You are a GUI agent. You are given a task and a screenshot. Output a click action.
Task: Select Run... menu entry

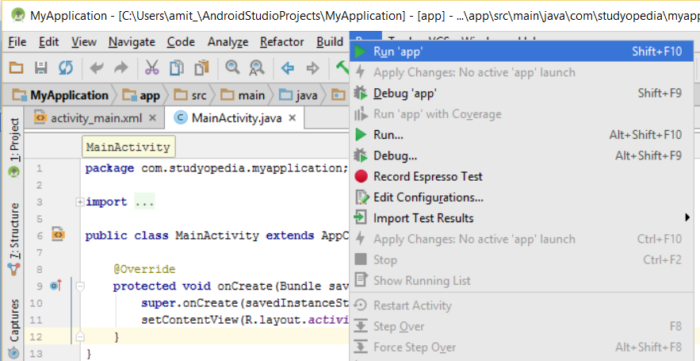click(521, 135)
